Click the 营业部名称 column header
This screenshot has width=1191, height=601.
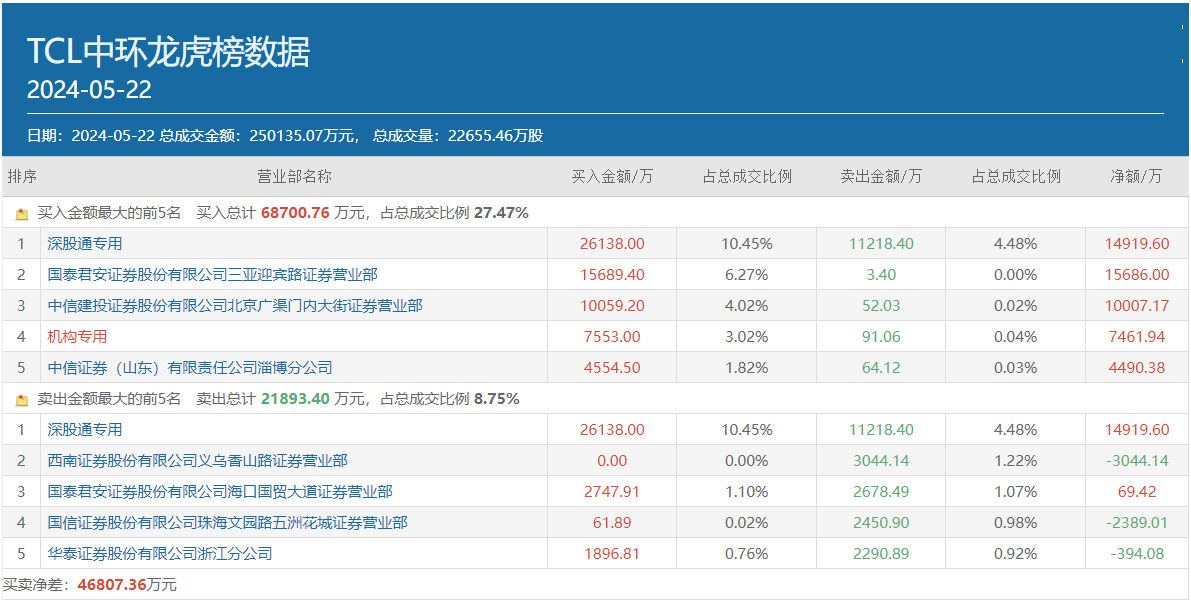(x=295, y=177)
